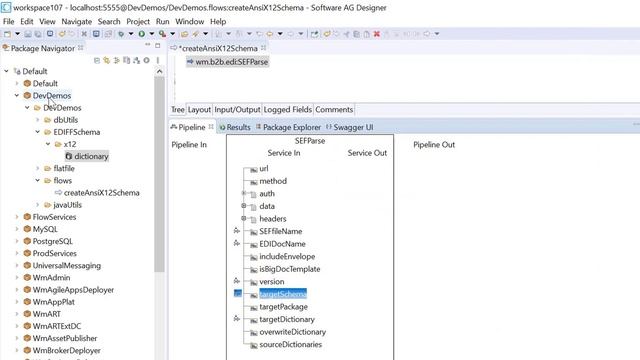Screen dimensions: 640x360
Task: Click the New toolbar icon
Action: tap(7, 34)
